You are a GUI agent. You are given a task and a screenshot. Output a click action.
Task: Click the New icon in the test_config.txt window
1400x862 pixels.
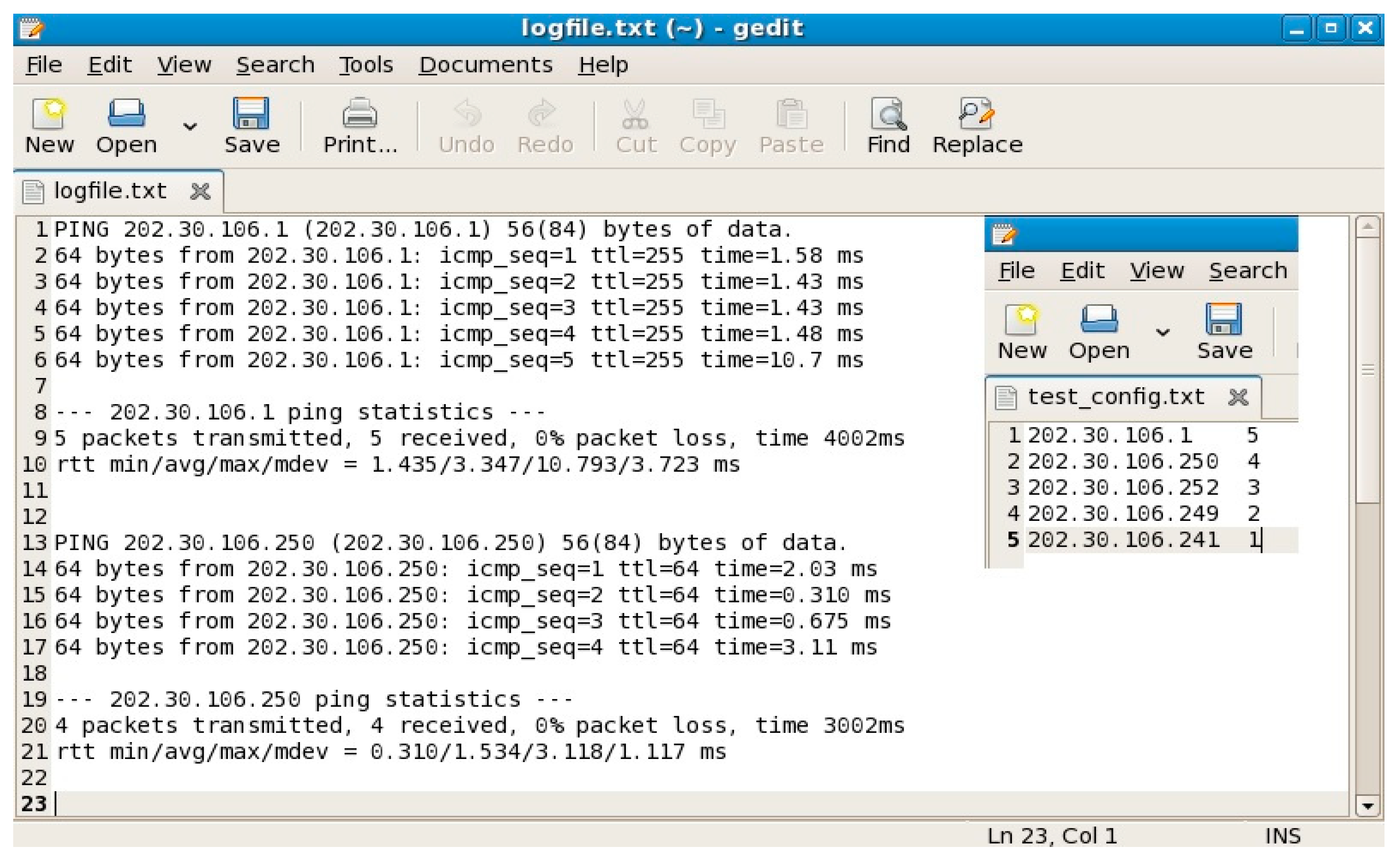tap(1022, 319)
